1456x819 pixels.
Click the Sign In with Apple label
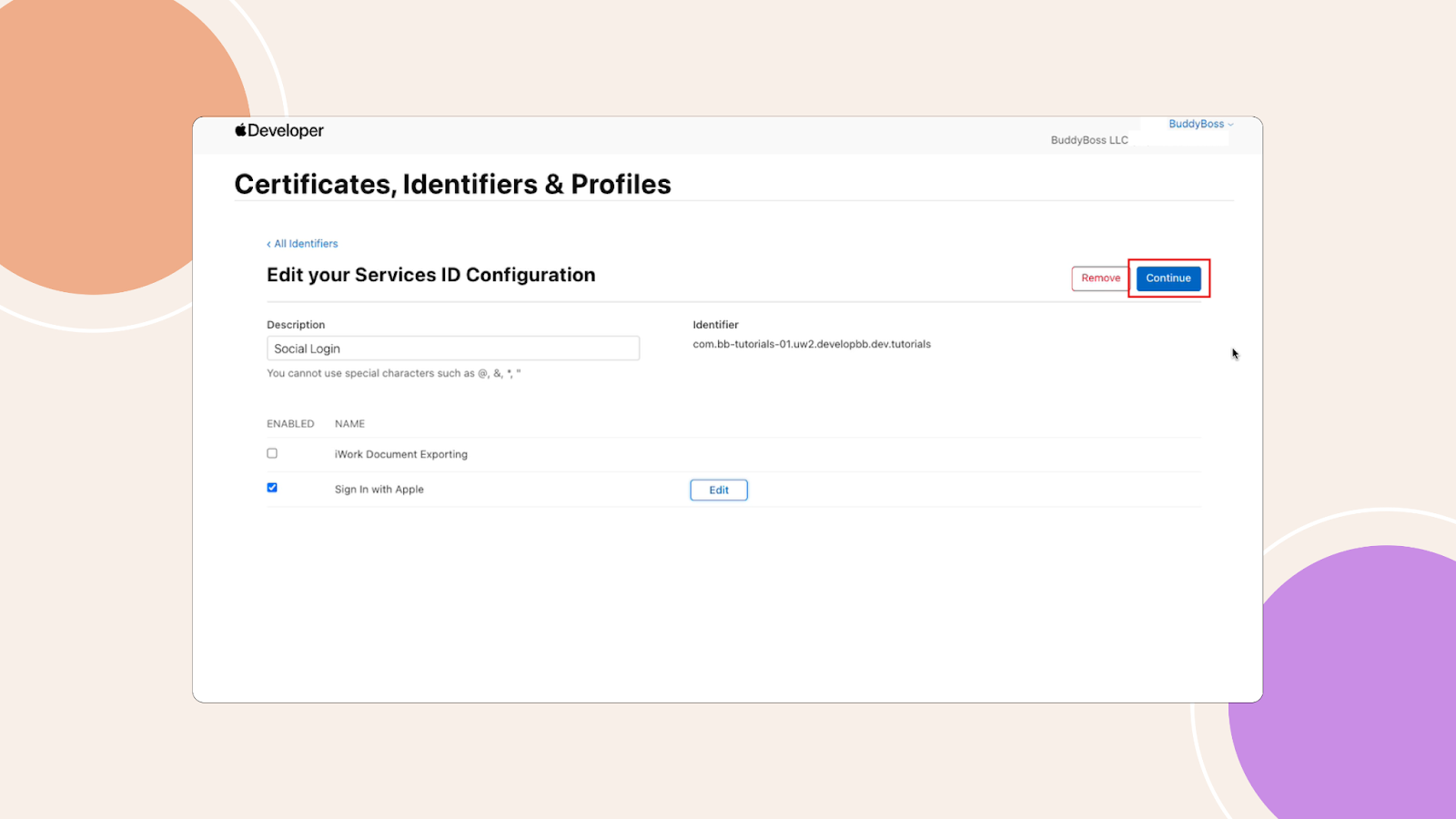[379, 490]
